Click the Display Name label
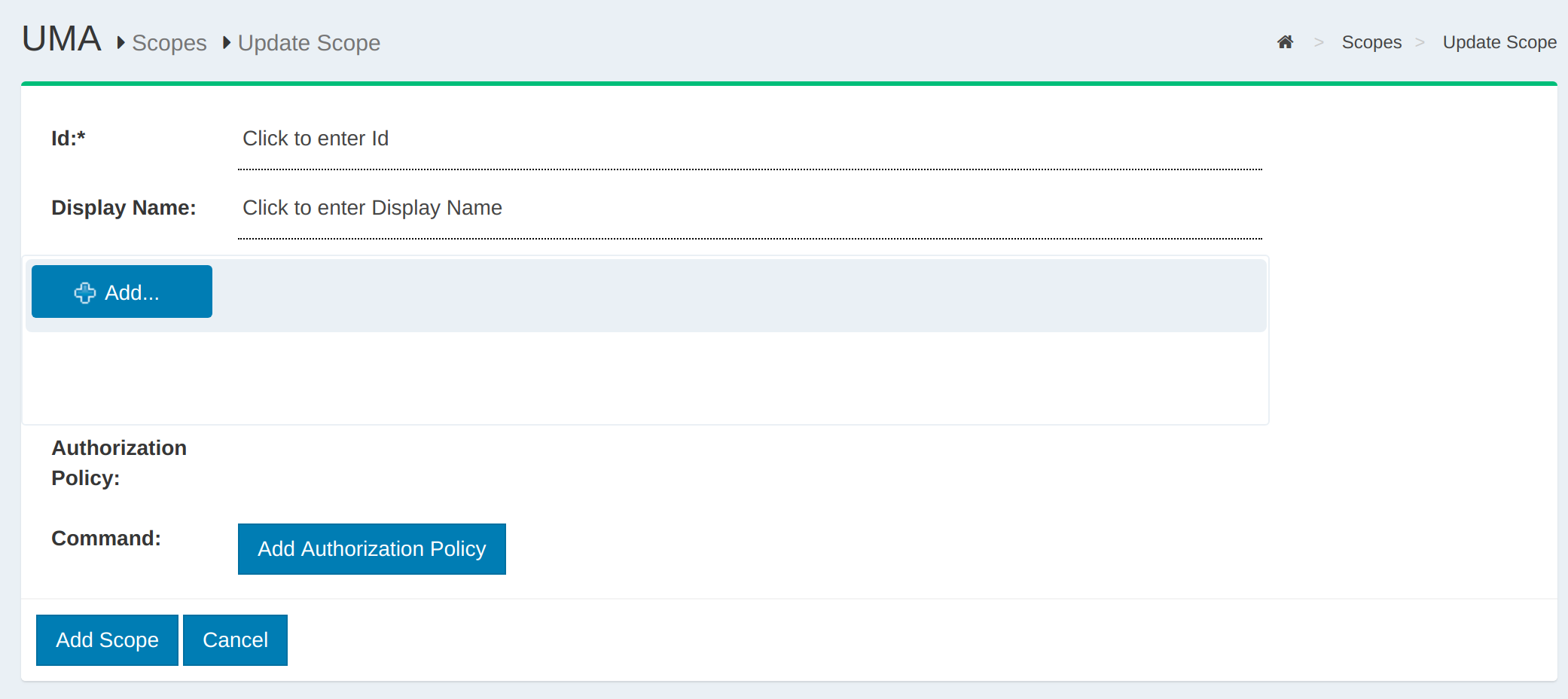The width and height of the screenshot is (1568, 699). [x=124, y=208]
